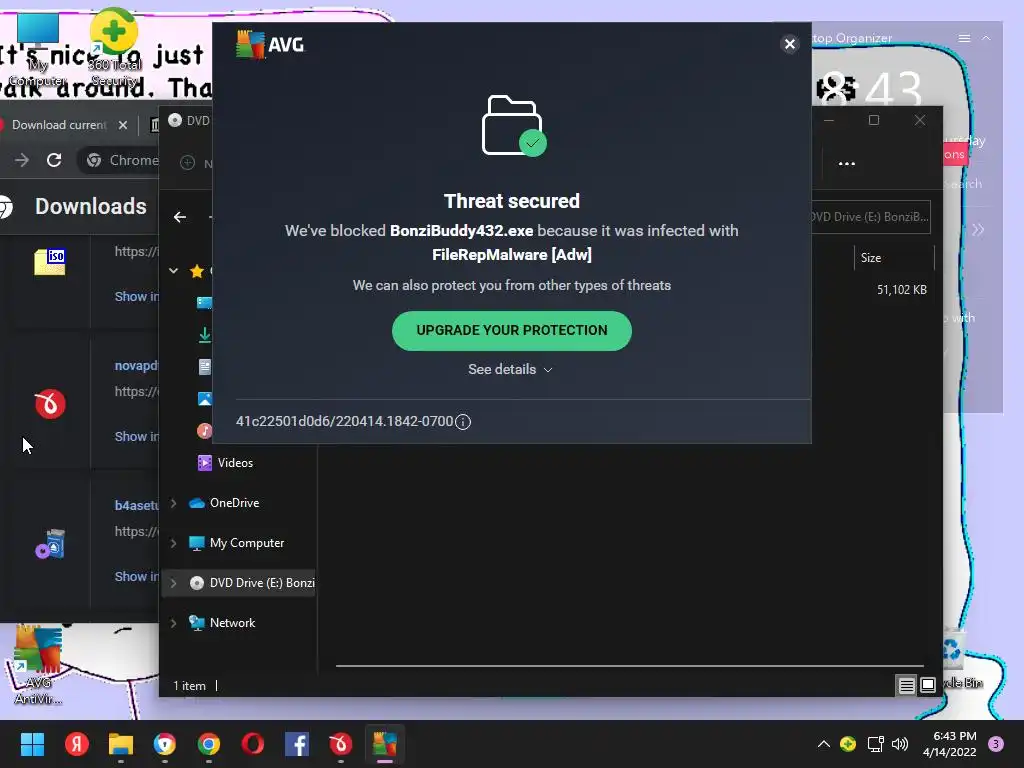Switch Explorer to details view
Image resolution: width=1024 pixels, height=768 pixels.
coord(906,685)
